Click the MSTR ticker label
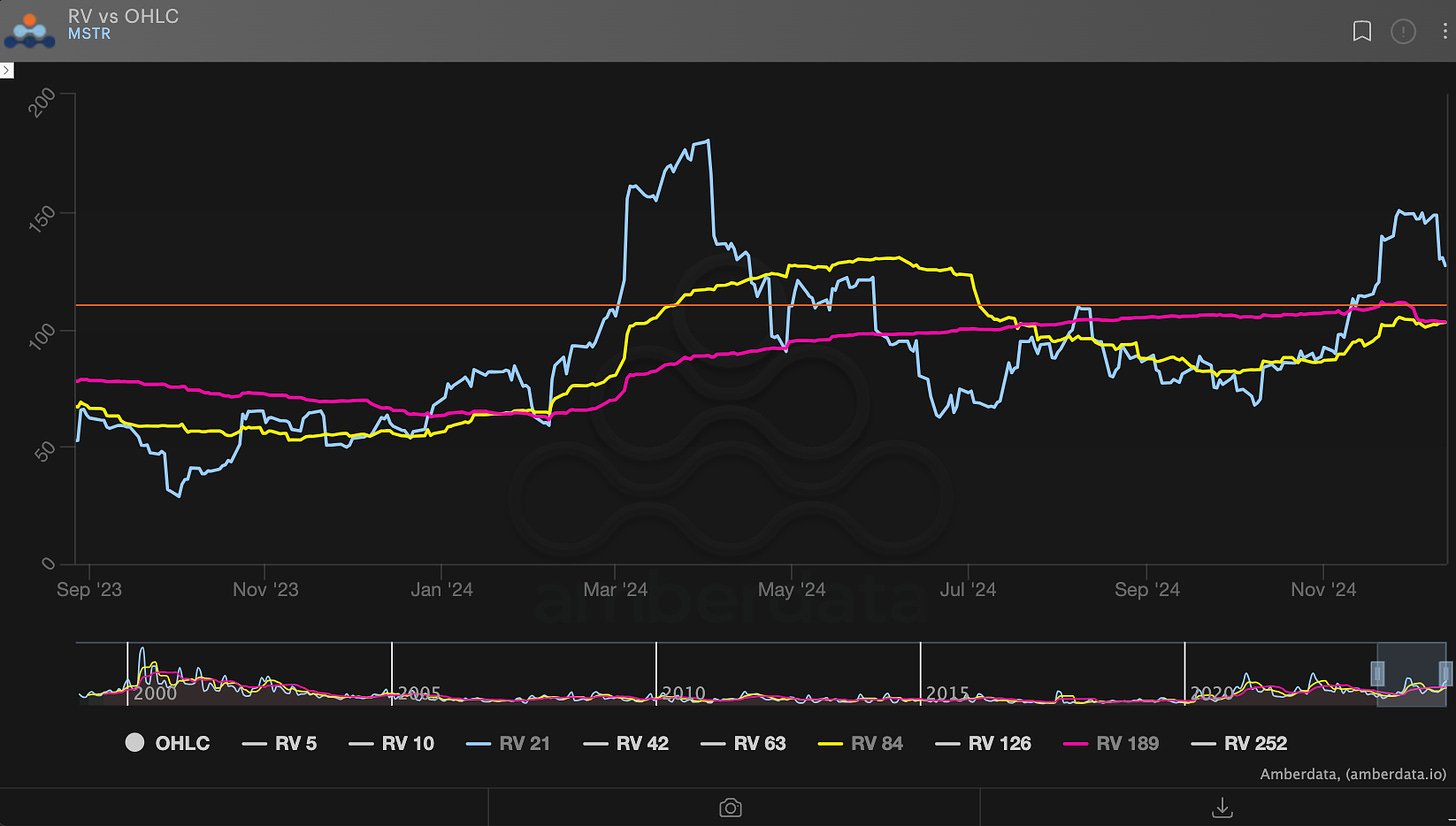The image size is (1456, 826). 89,34
